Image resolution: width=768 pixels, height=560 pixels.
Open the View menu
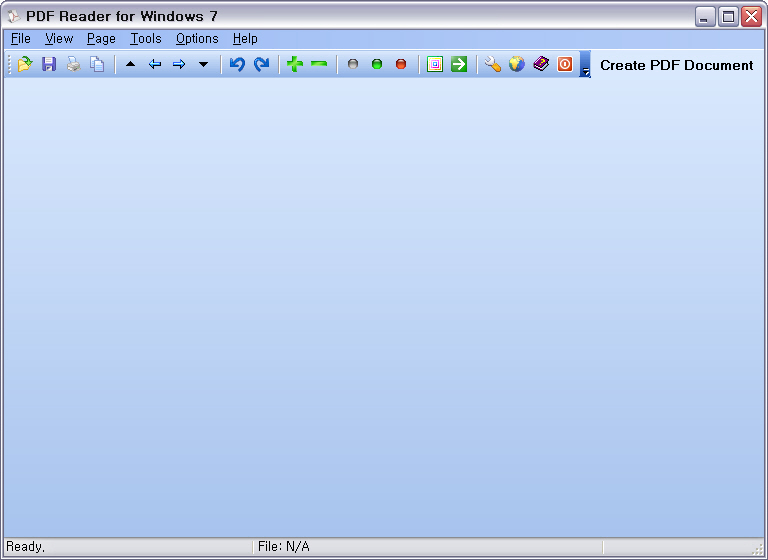59,39
